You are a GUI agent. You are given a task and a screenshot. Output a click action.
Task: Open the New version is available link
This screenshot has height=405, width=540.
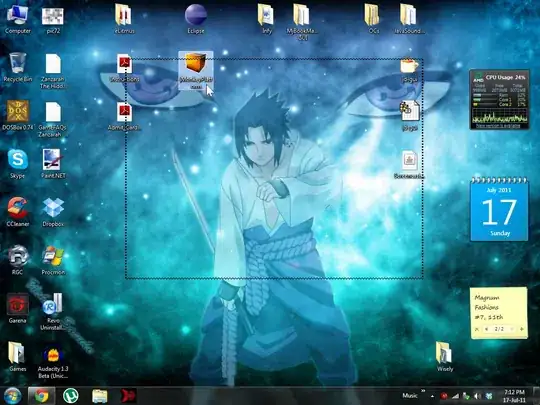(498, 126)
